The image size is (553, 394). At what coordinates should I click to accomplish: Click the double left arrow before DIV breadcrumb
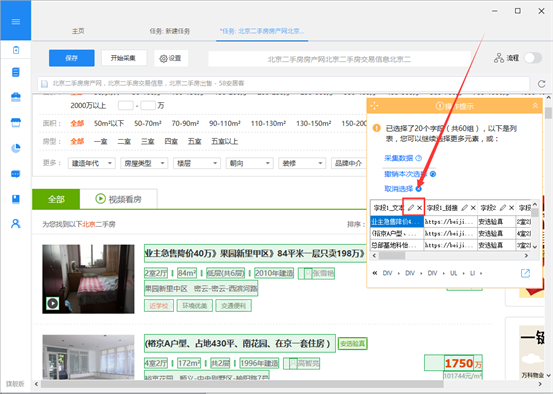coord(375,273)
